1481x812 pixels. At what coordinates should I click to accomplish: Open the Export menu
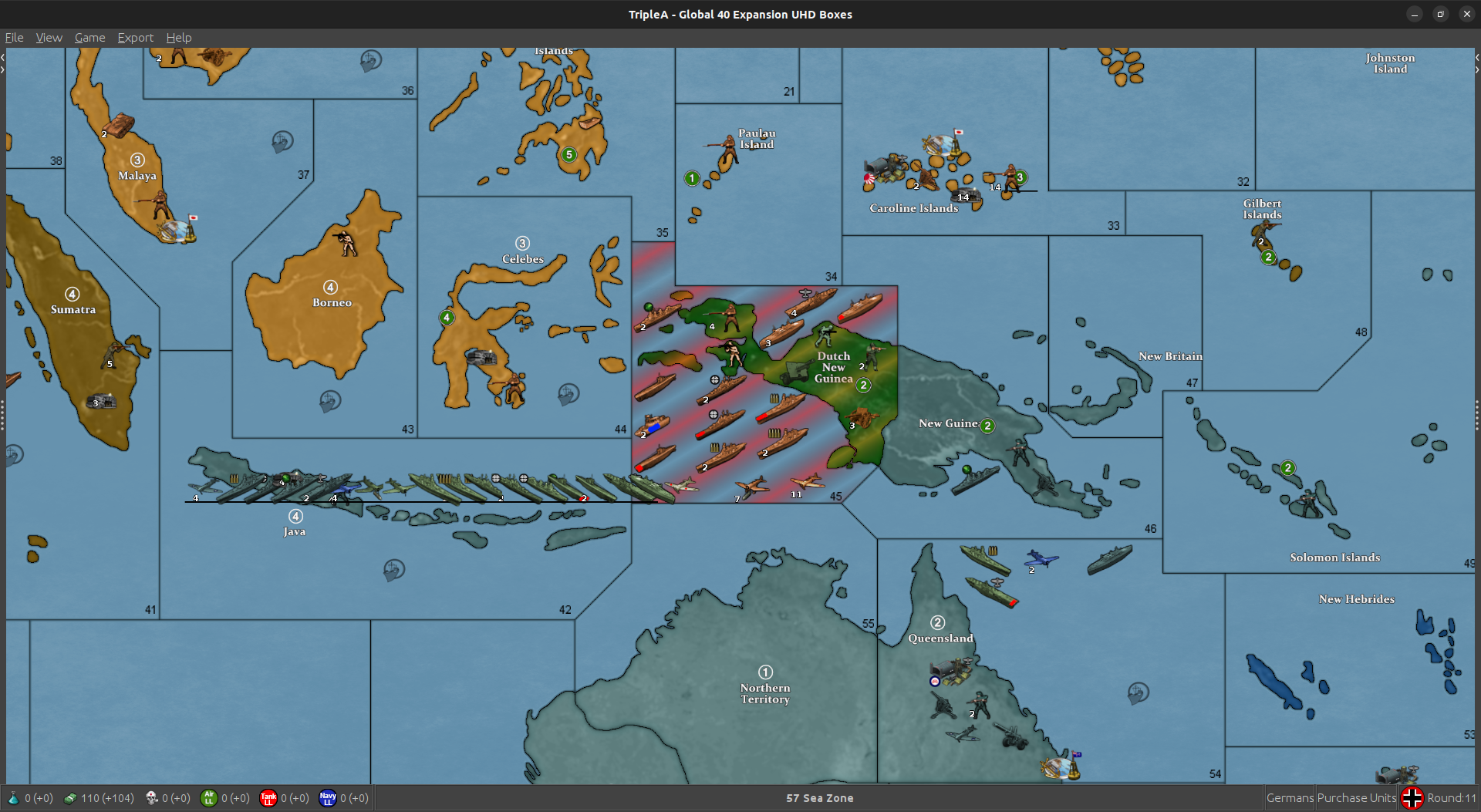(135, 38)
